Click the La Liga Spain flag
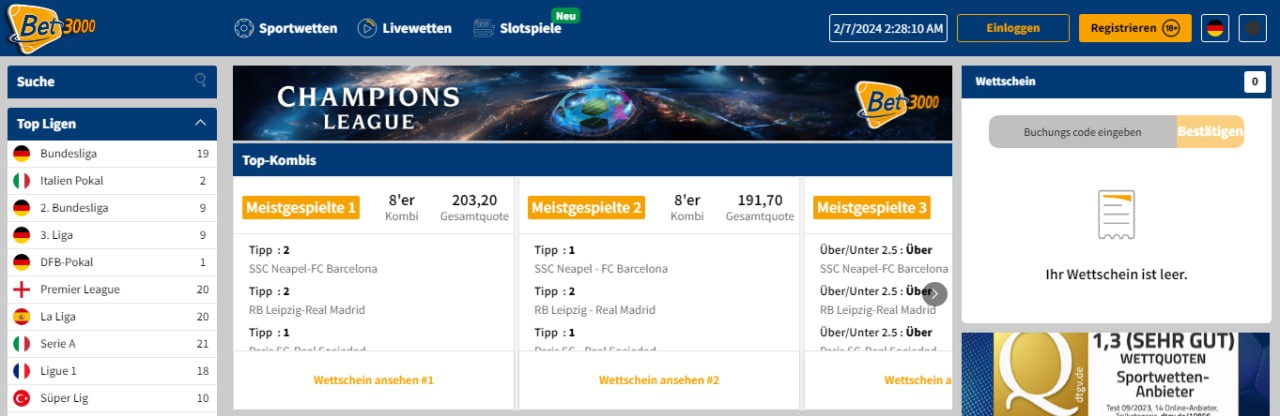 tap(21, 316)
